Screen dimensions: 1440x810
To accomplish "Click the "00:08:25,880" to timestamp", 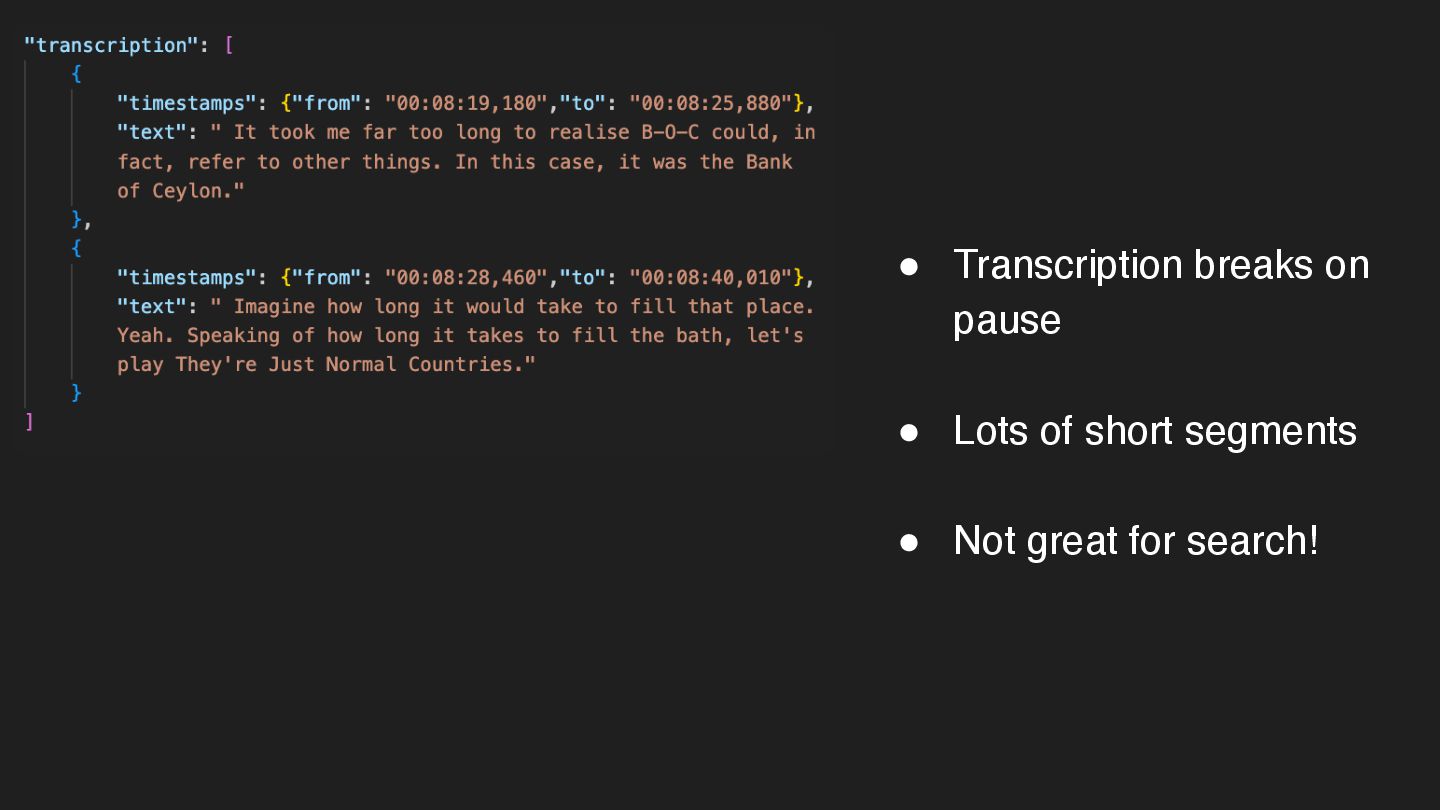I will point(711,103).
